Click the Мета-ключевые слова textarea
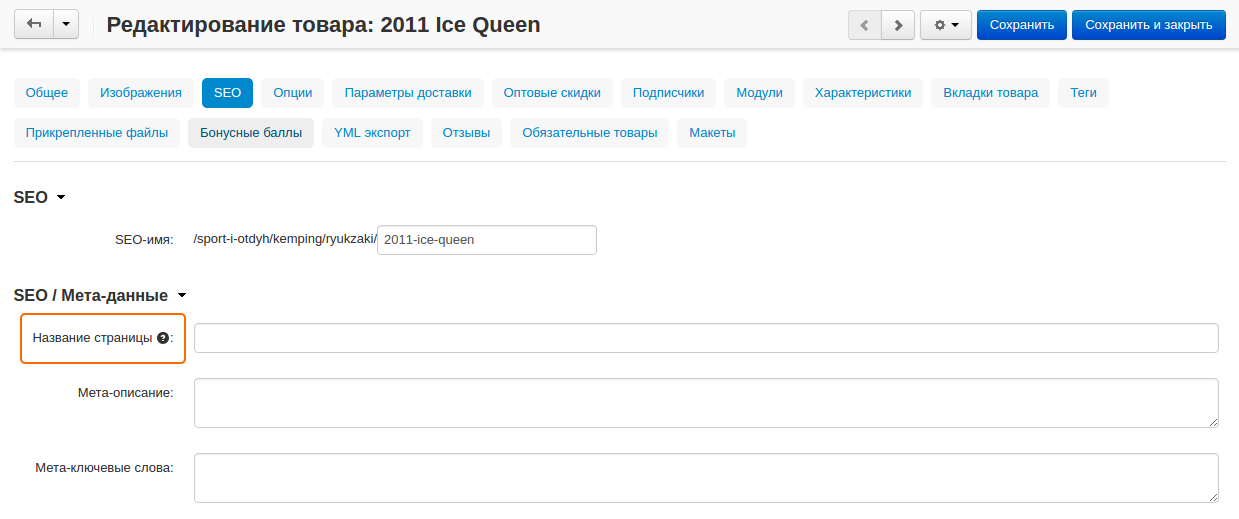This screenshot has width=1239, height=519. click(x=706, y=478)
